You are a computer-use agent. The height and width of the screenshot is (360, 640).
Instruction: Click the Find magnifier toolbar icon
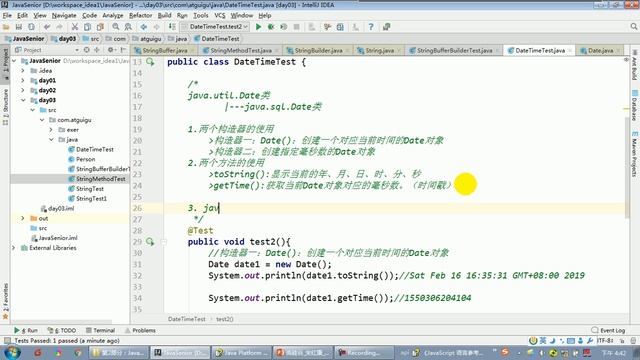(x=116, y=27)
